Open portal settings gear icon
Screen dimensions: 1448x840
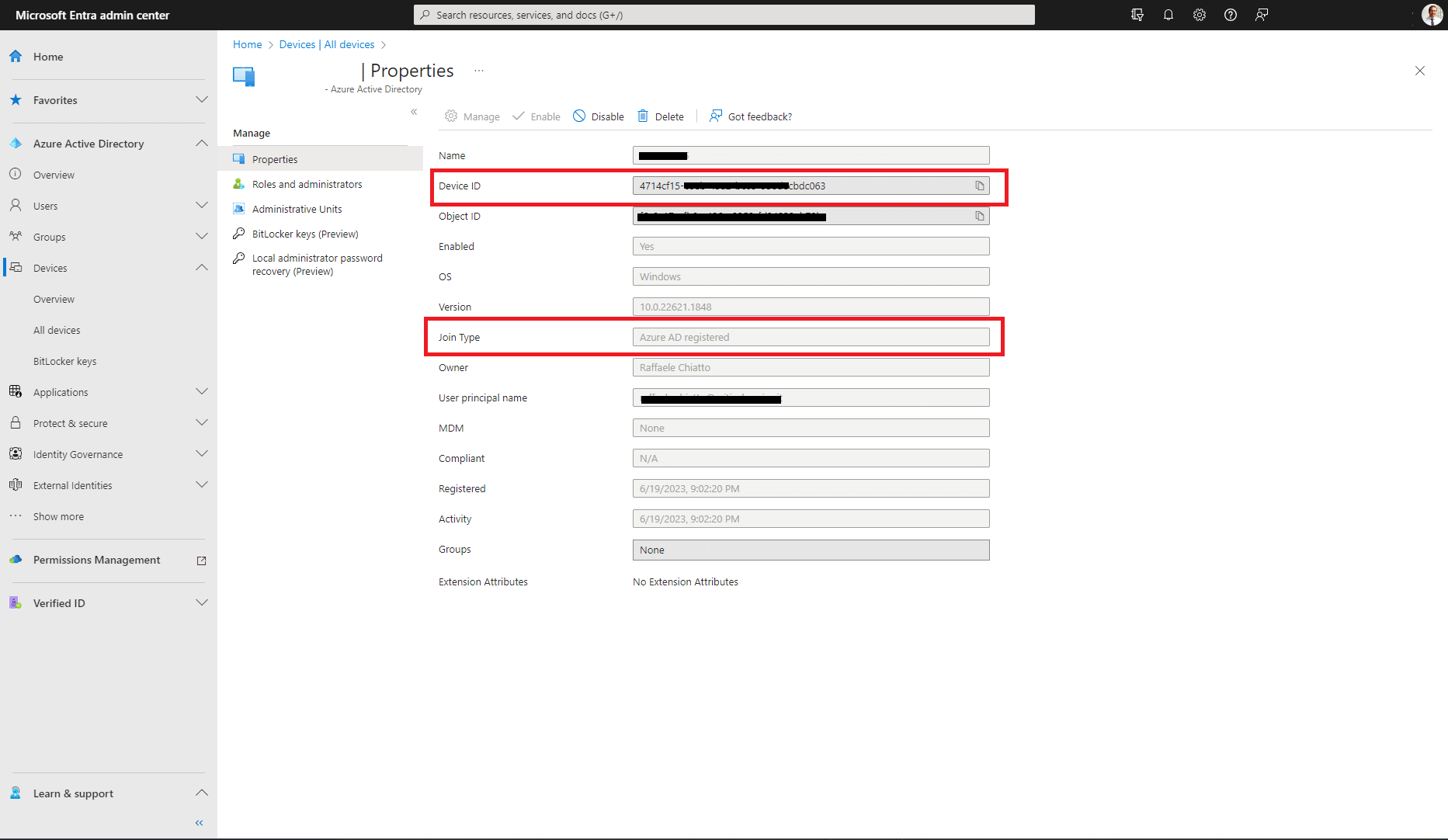coord(1200,15)
